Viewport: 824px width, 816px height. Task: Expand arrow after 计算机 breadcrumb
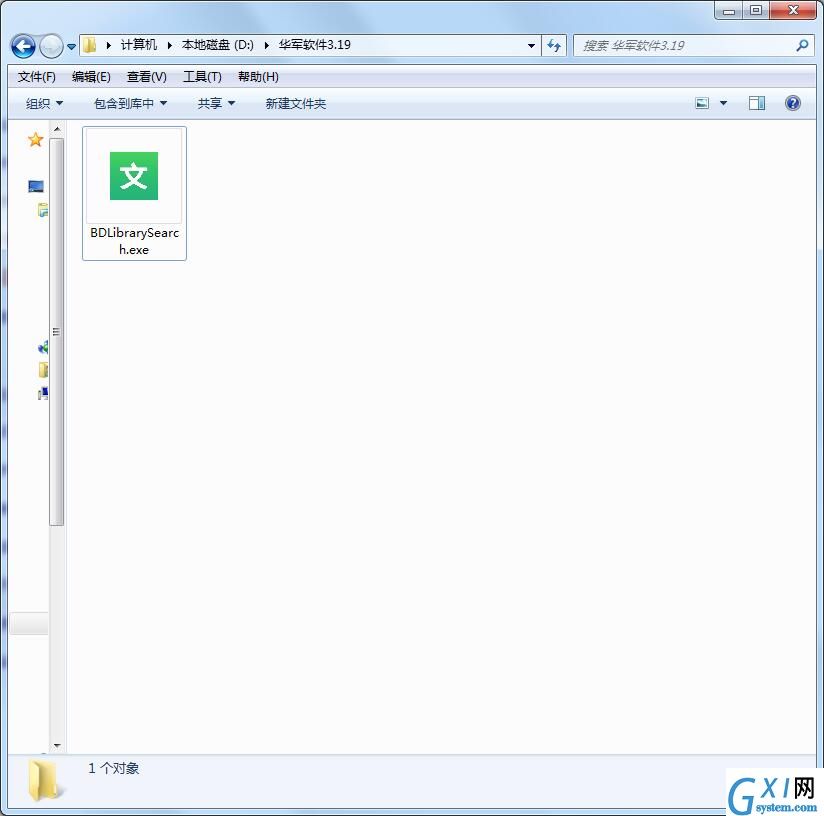pos(170,45)
